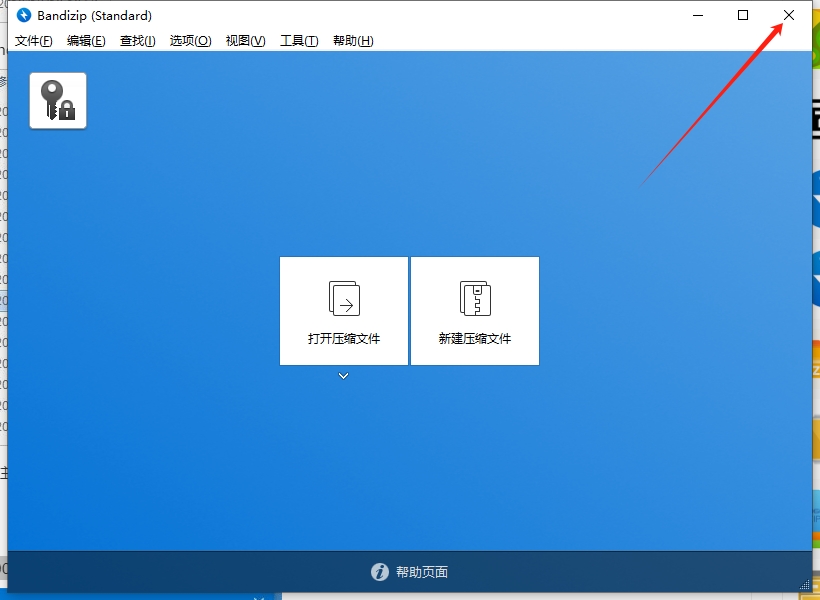Screen dimensions: 820x600
Task: Open the 帮助(H) menu
Action: tap(353, 41)
